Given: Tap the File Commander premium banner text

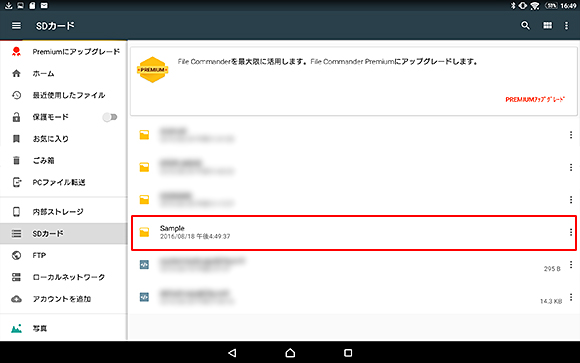Looking at the screenshot, I should click(x=327, y=62).
